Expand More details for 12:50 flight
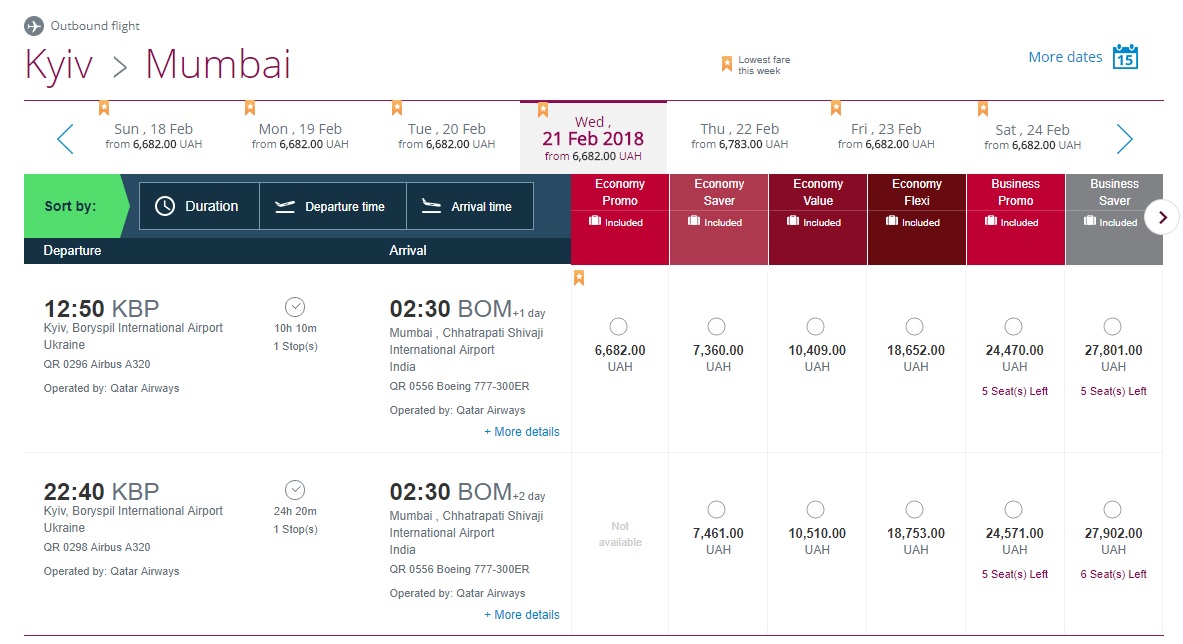 (522, 432)
